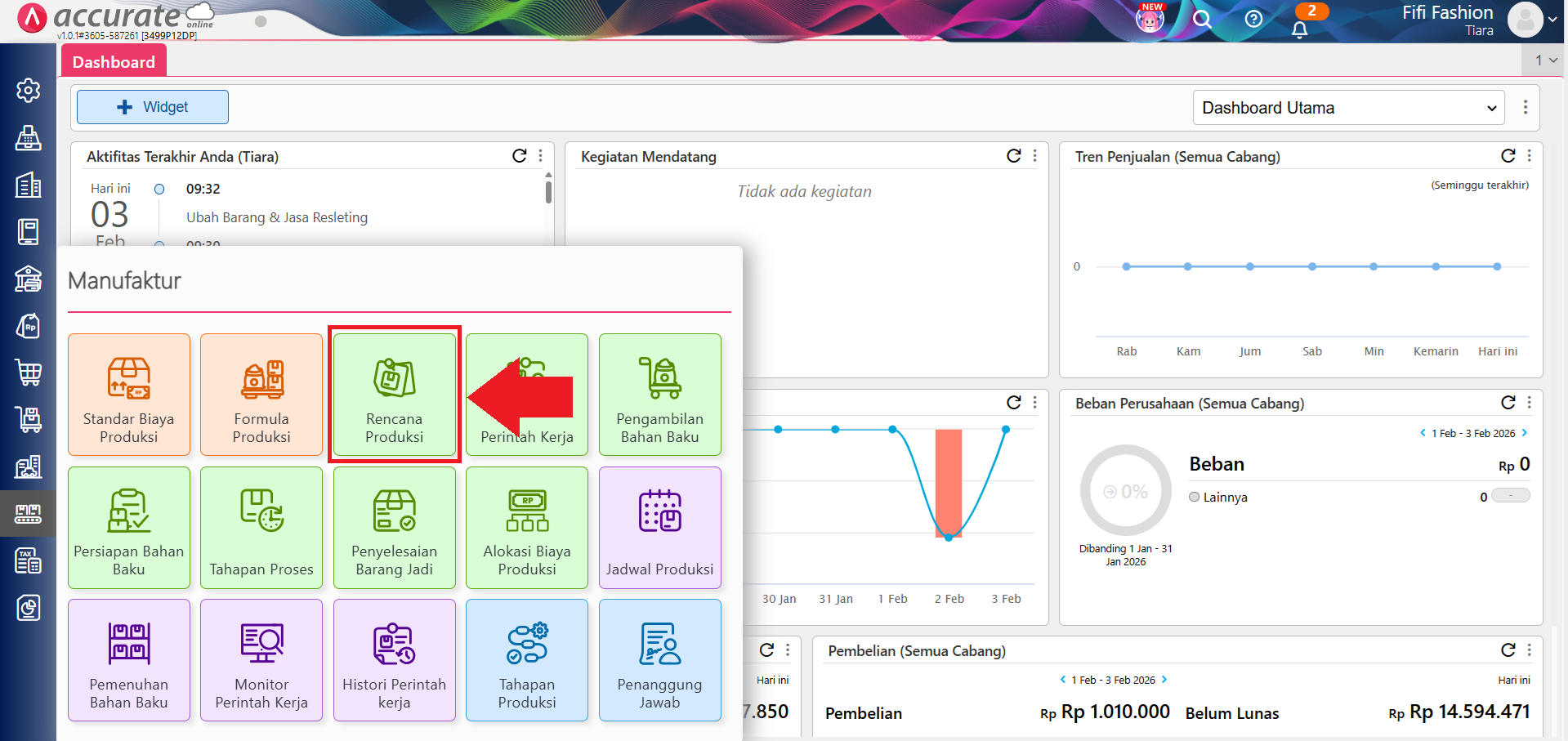Click the add Widget button
Screen dimensions: 1568x741
click(153, 107)
